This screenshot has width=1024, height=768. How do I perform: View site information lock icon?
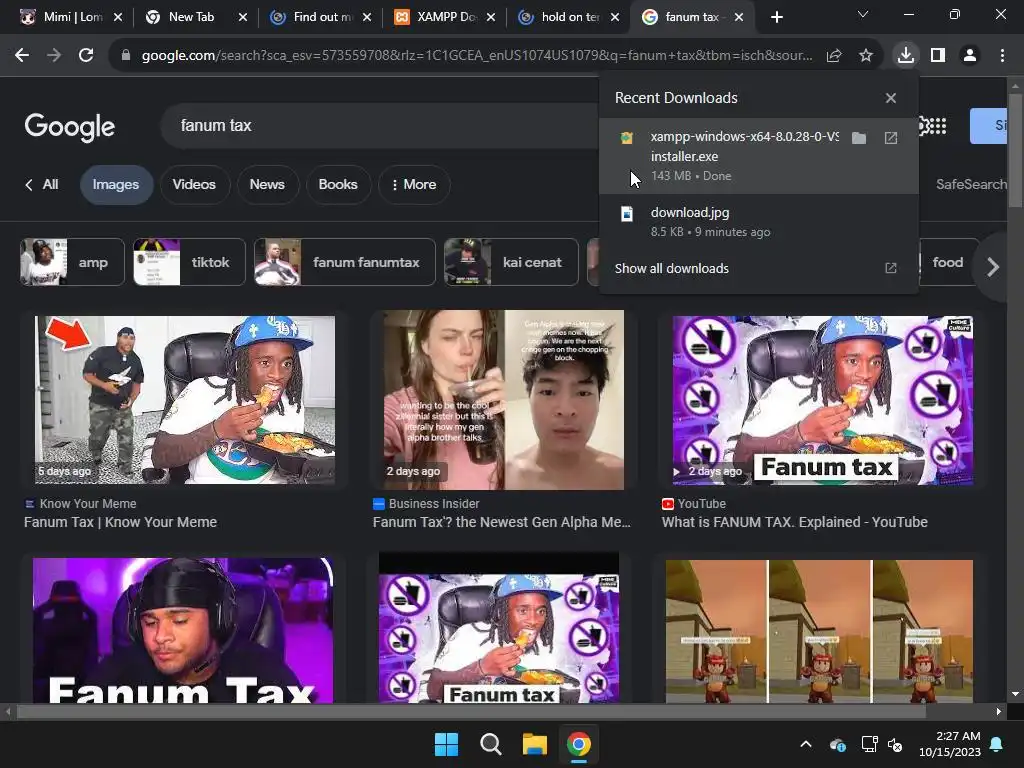tap(126, 56)
